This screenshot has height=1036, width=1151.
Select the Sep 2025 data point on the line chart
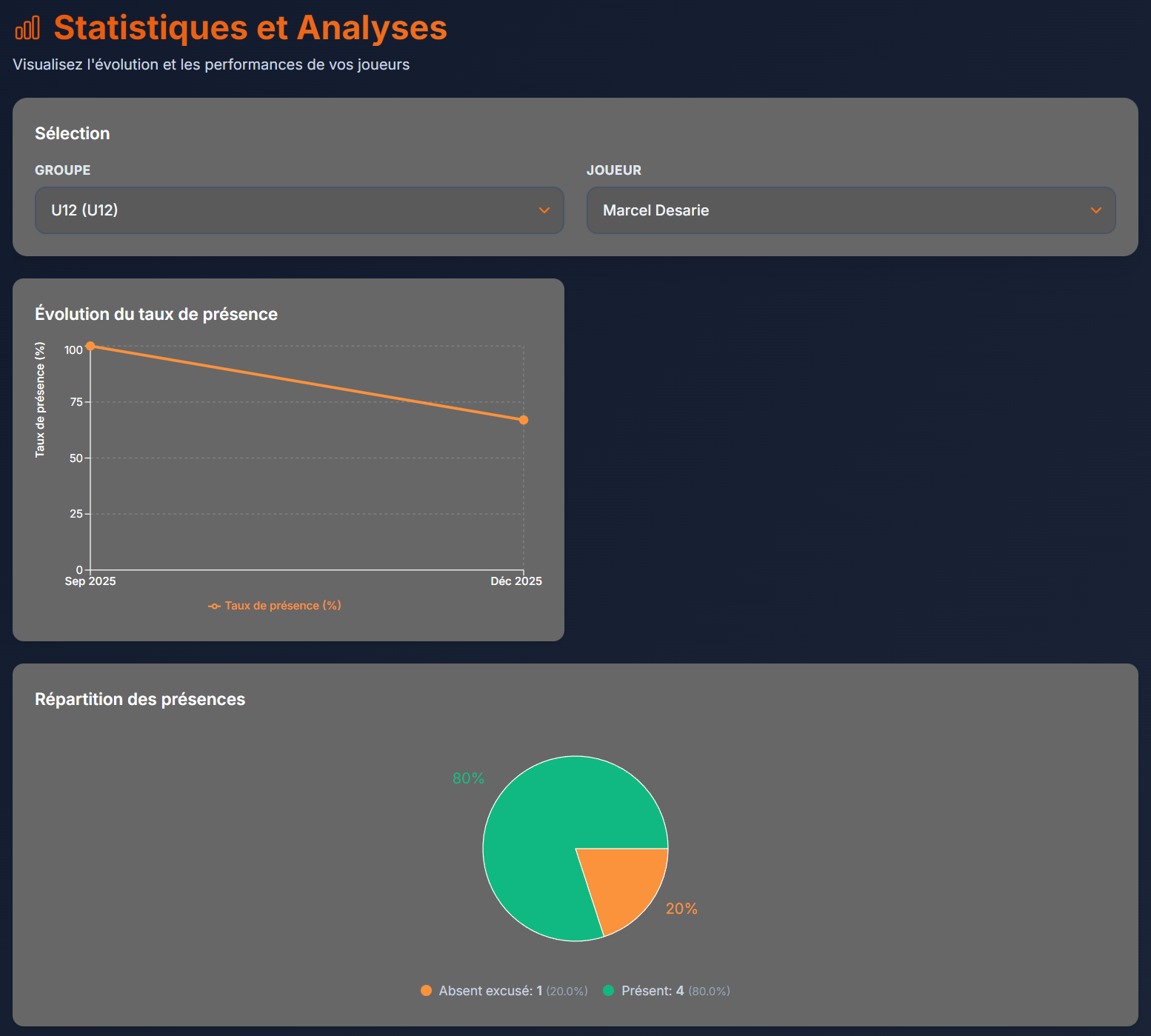(90, 345)
